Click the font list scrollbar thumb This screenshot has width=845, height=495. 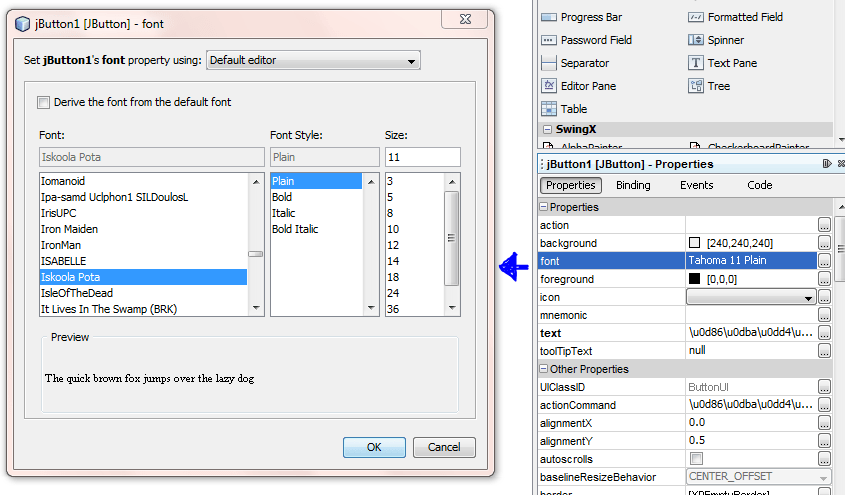pyautogui.click(x=255, y=254)
